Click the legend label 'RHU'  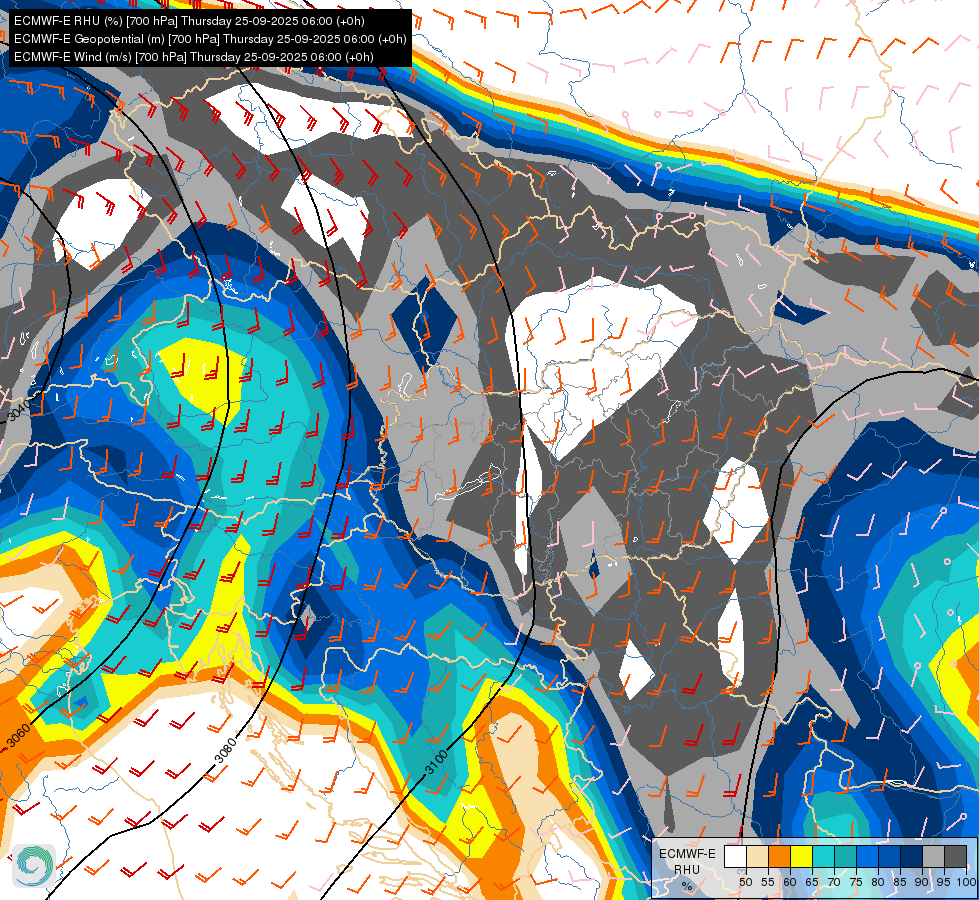point(687,870)
